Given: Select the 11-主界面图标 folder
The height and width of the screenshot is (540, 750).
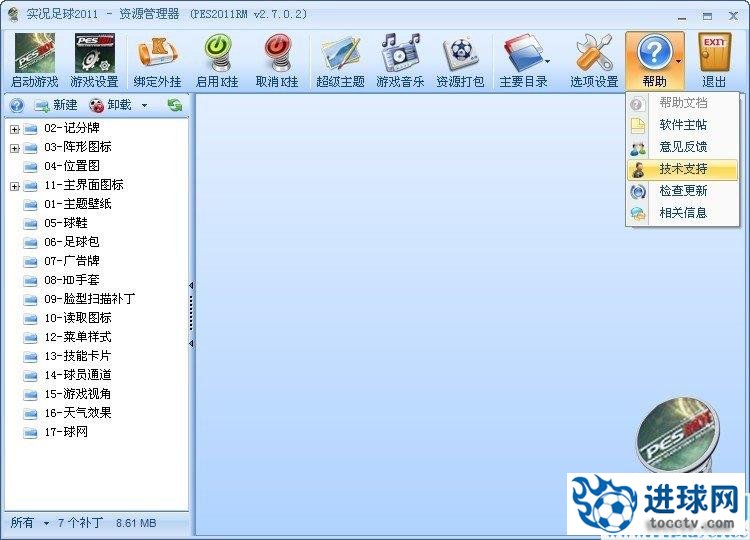Looking at the screenshot, I should pyautogui.click(x=84, y=185).
